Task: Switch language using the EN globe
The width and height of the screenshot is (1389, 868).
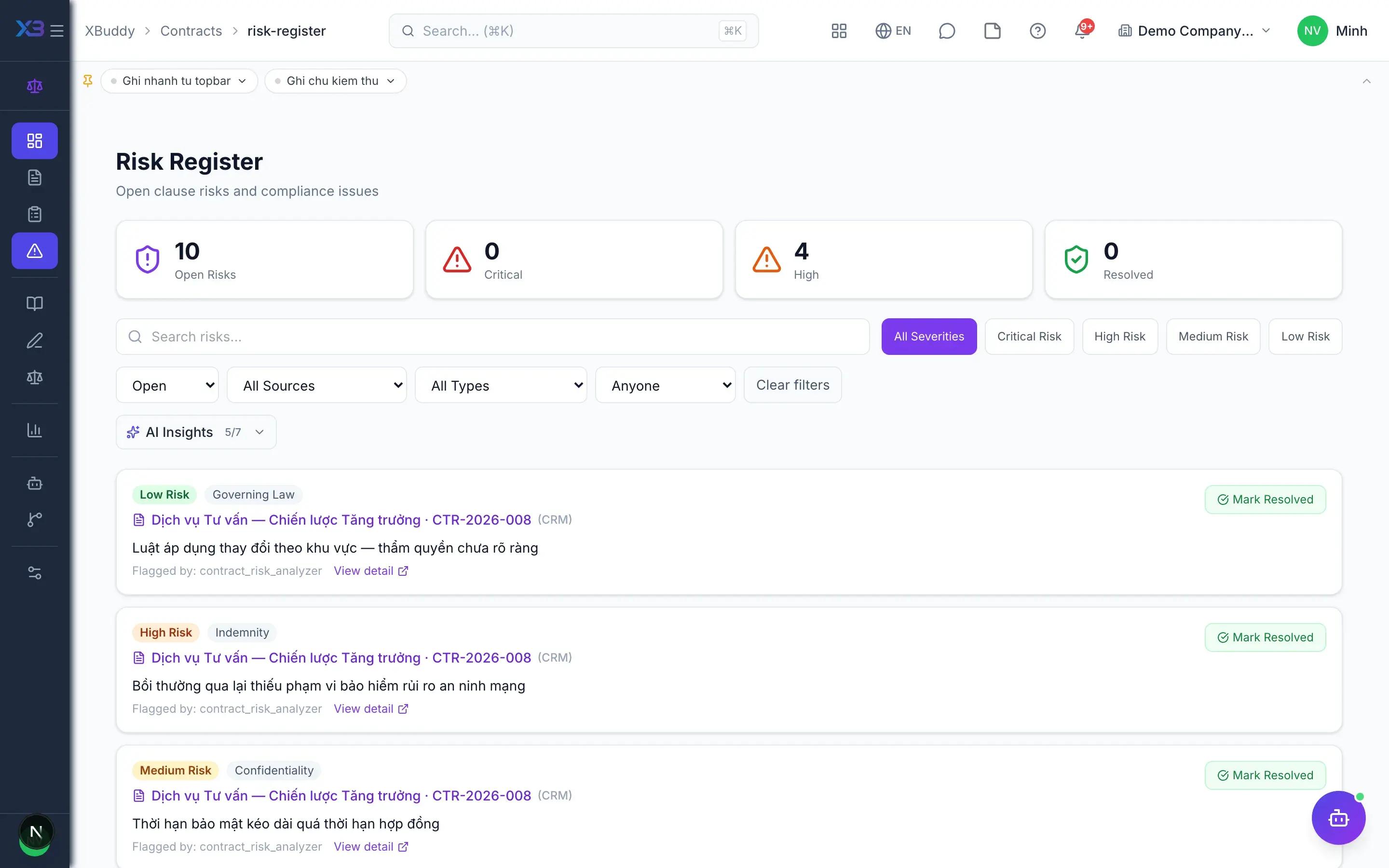Action: point(893,31)
